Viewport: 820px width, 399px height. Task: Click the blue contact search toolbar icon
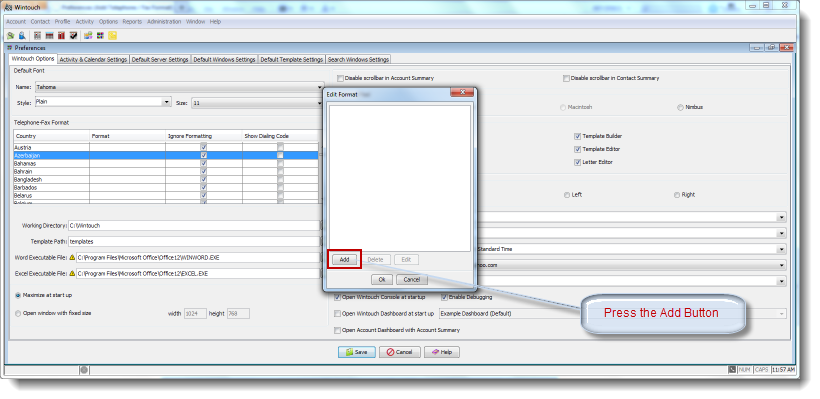22,36
